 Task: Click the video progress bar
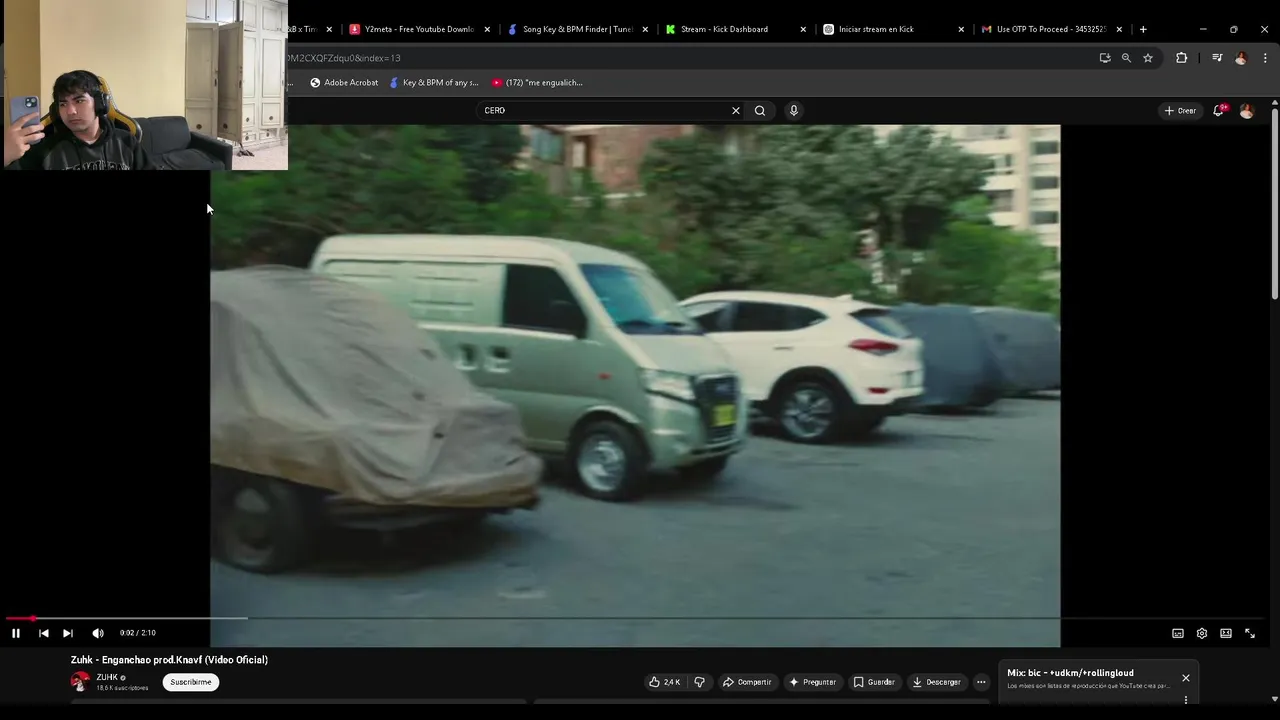click(635, 619)
